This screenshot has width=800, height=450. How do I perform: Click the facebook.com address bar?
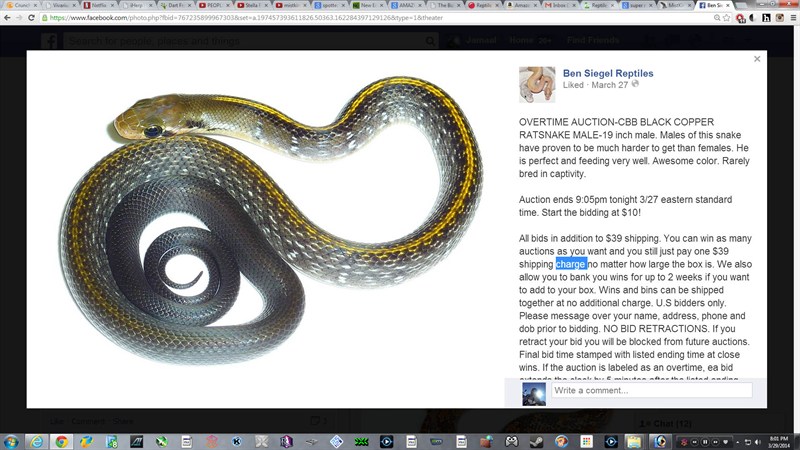pyautogui.click(x=378, y=17)
